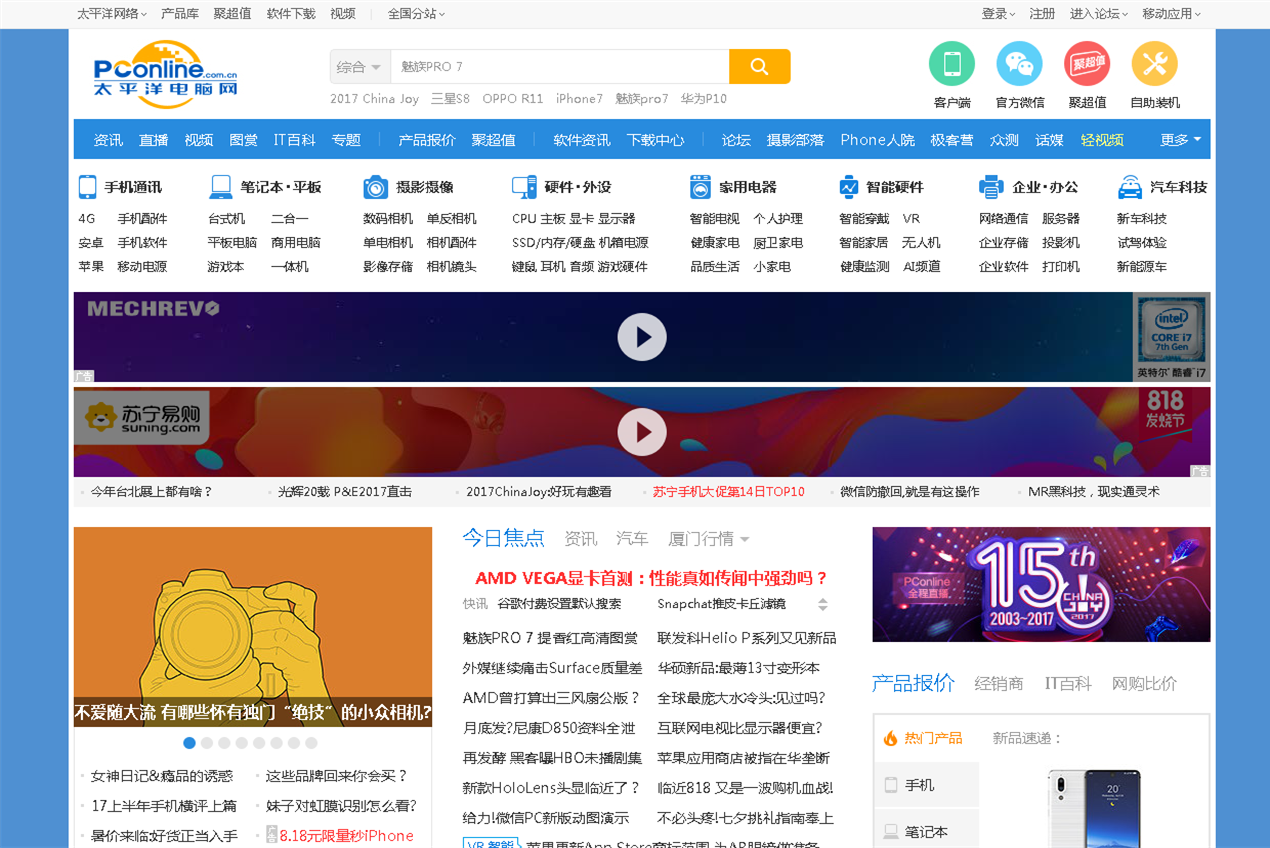Switch to the 经销商 tab

999,684
